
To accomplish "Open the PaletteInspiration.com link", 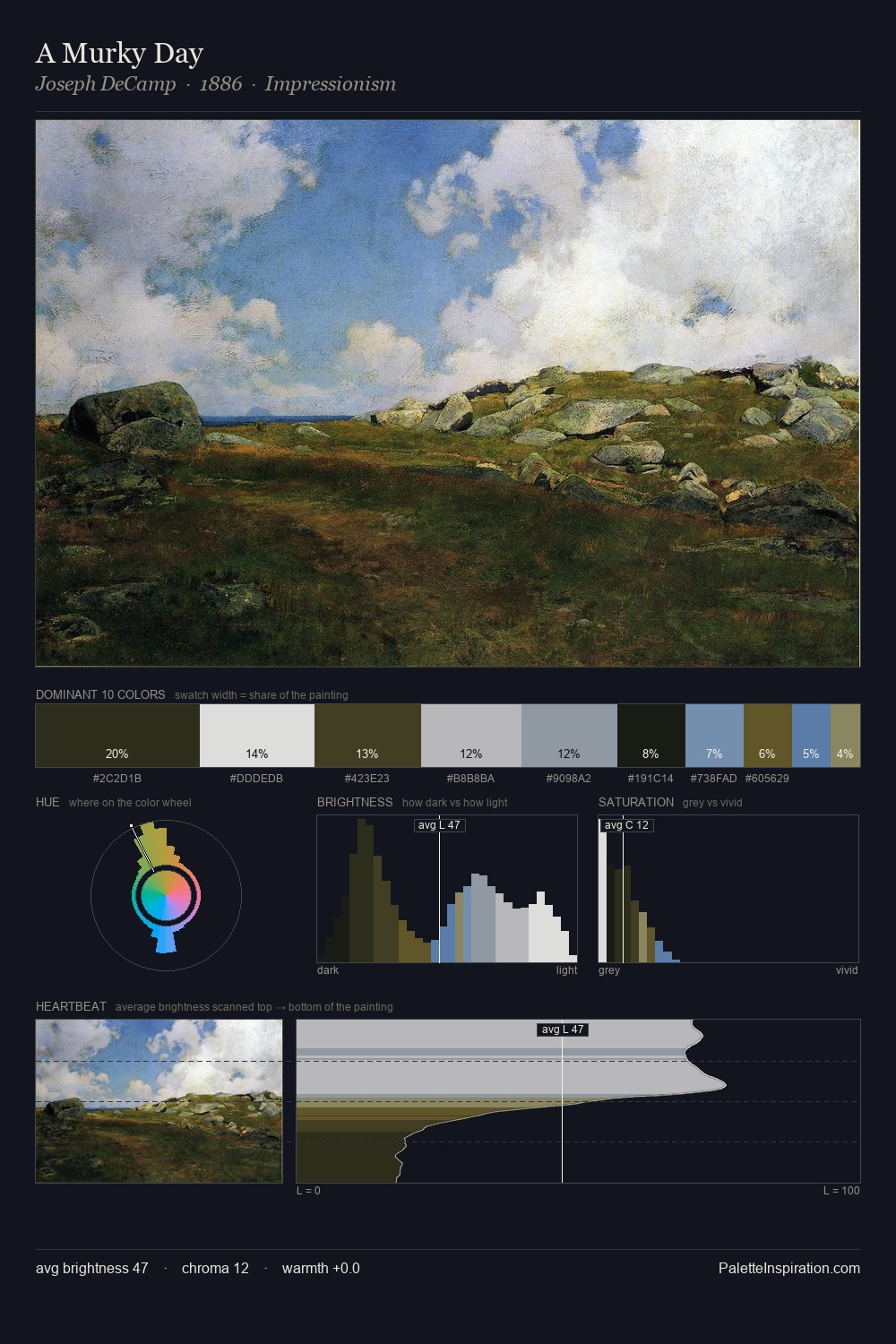I will point(789,1268).
